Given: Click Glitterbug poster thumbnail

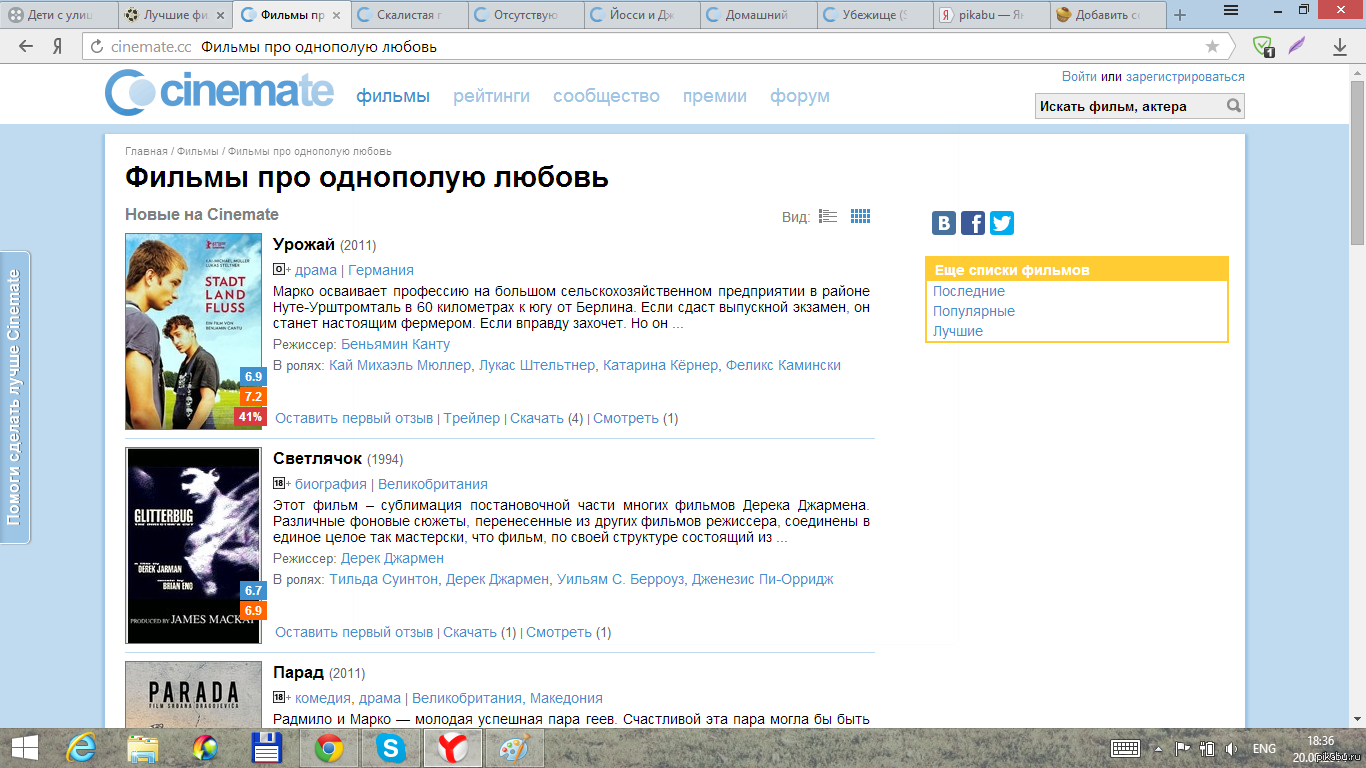Looking at the screenshot, I should coord(193,545).
